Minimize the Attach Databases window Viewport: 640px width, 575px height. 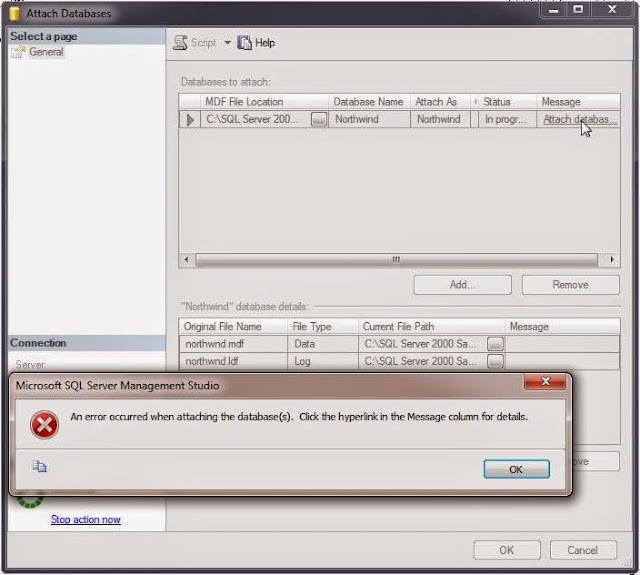(x=553, y=10)
